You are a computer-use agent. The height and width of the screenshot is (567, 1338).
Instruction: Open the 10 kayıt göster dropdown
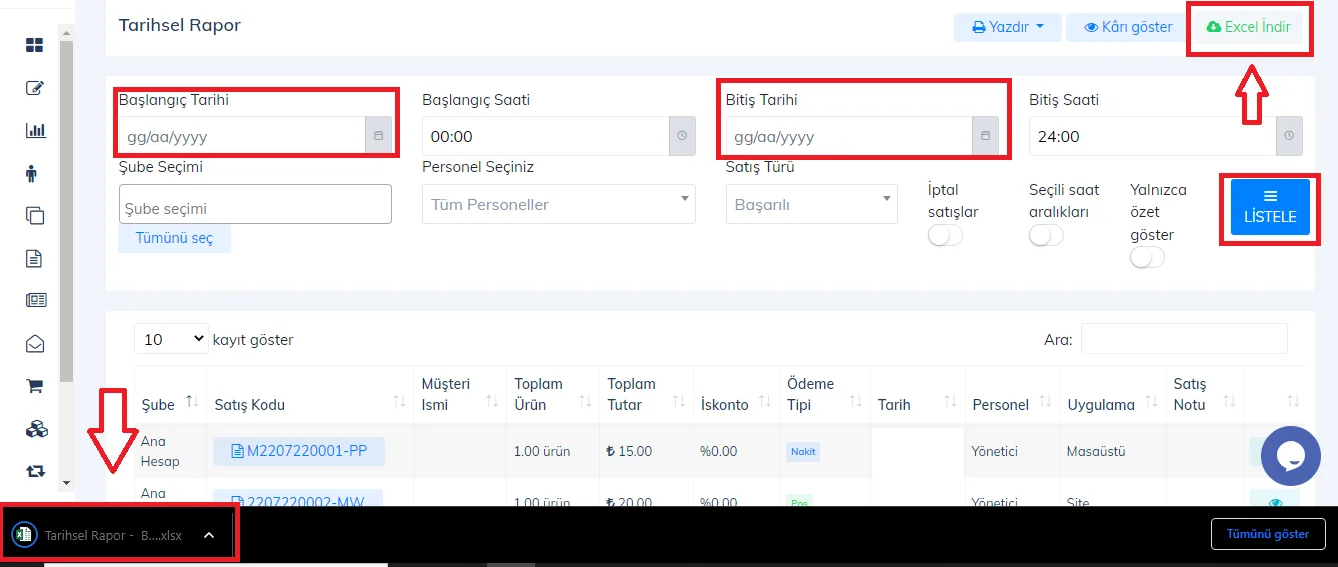[x=171, y=339]
